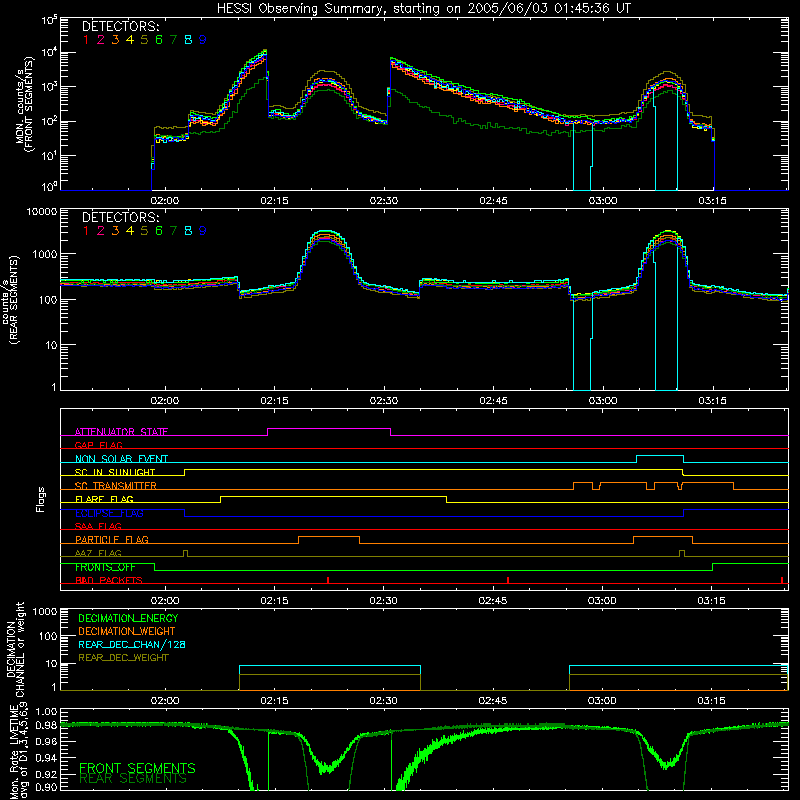Click the 02:45 tick label under the flags panel

click(493, 601)
